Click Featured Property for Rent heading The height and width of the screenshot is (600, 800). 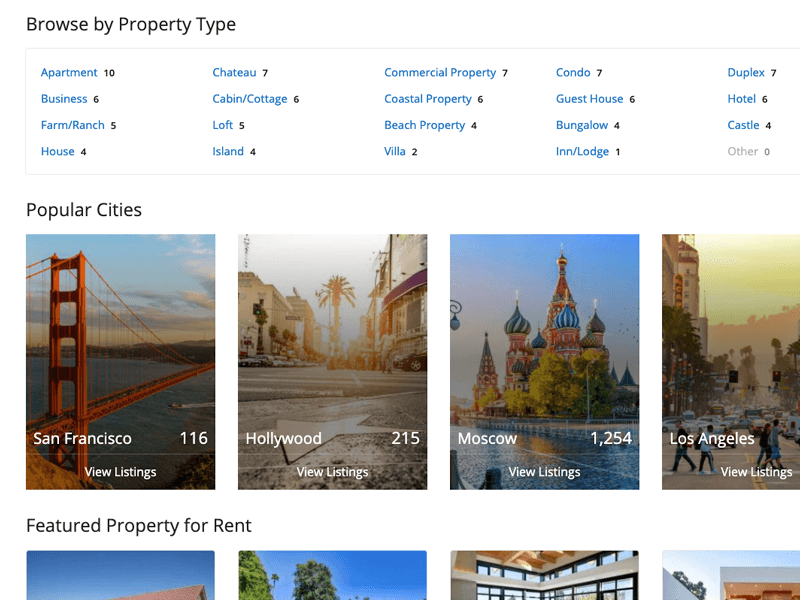coord(139,526)
